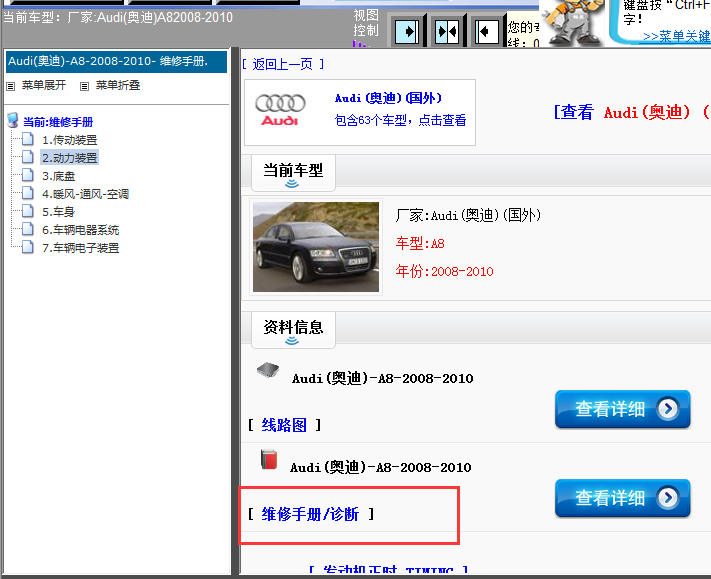Click the right-arrow view control icon

pyautogui.click(x=407, y=32)
